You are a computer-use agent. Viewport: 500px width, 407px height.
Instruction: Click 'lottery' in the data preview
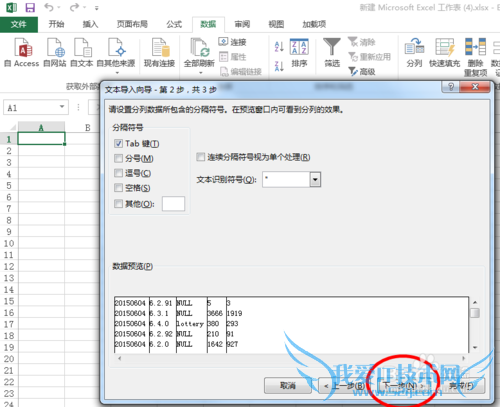point(190,324)
